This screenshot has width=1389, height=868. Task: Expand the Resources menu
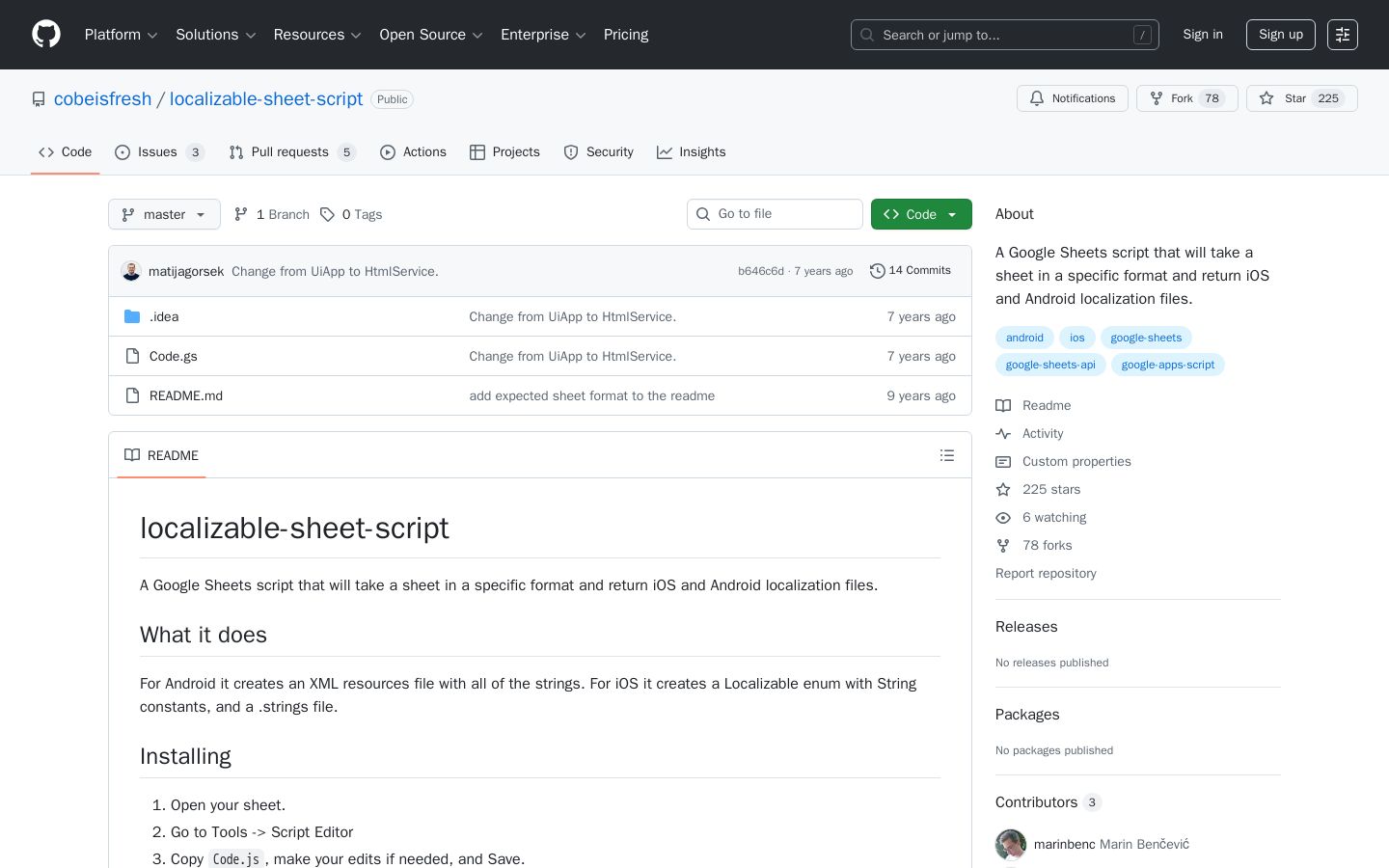point(317,35)
